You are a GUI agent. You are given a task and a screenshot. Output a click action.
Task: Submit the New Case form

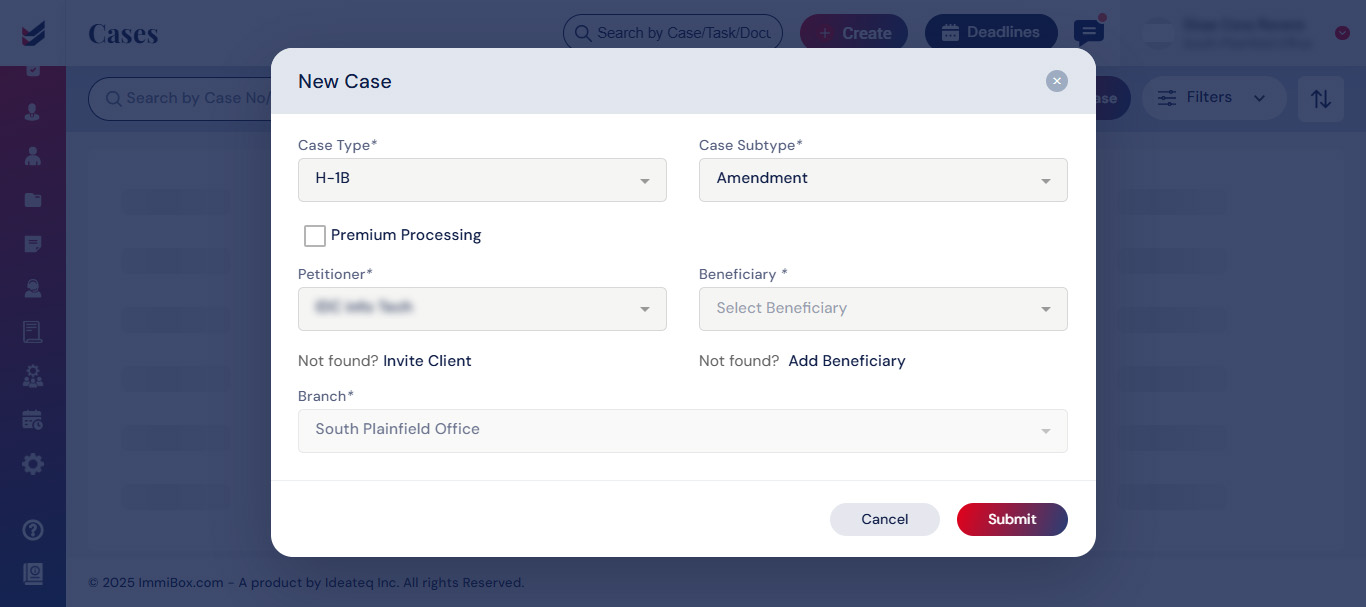click(x=1012, y=519)
